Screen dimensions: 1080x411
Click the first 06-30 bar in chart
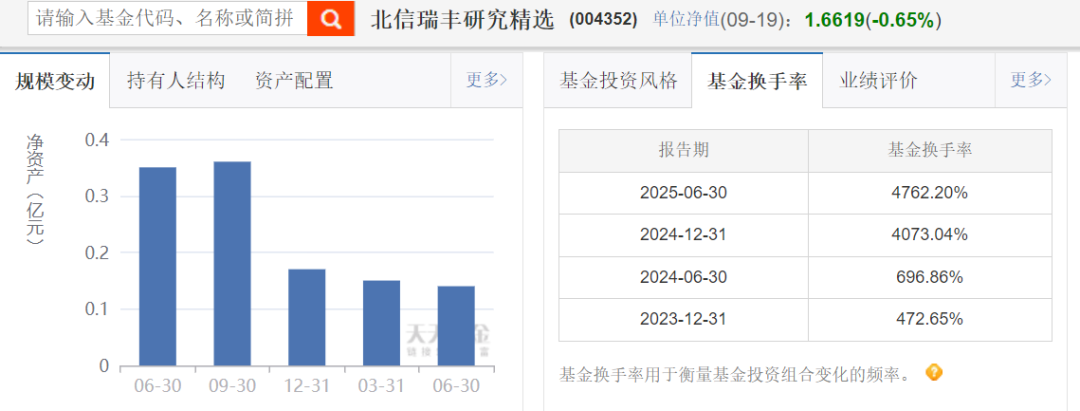pos(158,266)
